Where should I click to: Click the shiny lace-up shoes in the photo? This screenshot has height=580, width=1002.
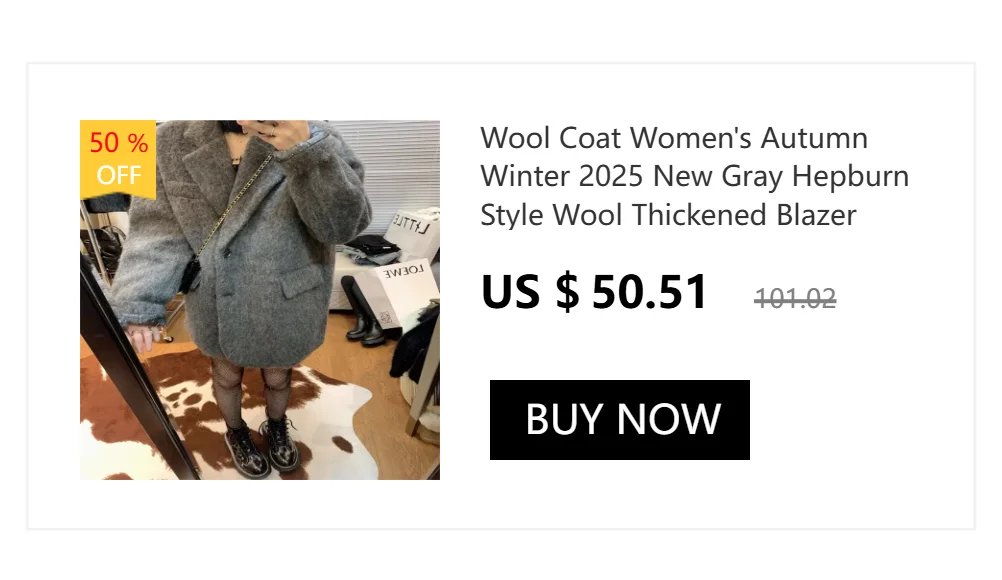click(x=263, y=446)
